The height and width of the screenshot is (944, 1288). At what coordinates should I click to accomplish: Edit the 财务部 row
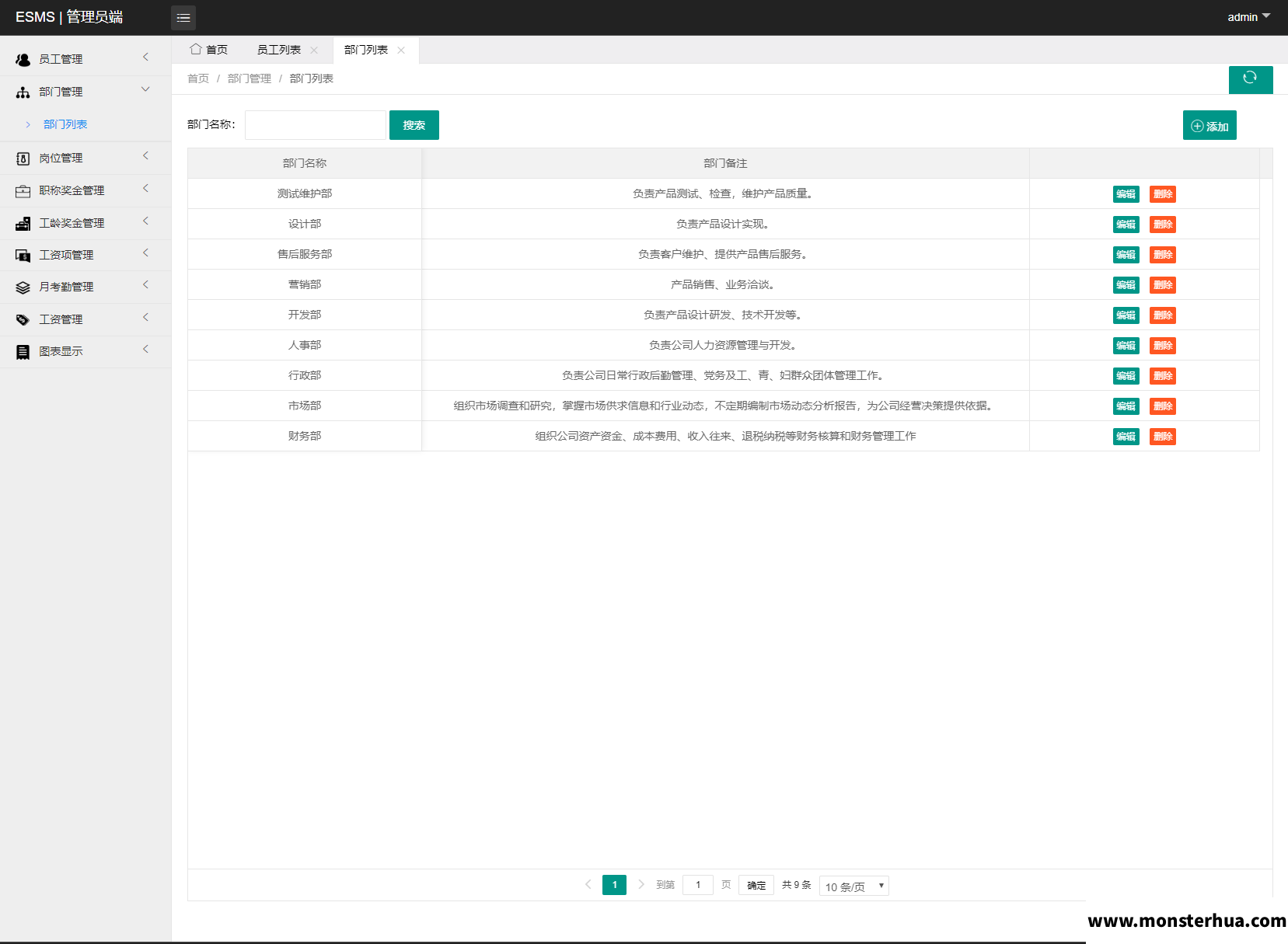(x=1126, y=437)
